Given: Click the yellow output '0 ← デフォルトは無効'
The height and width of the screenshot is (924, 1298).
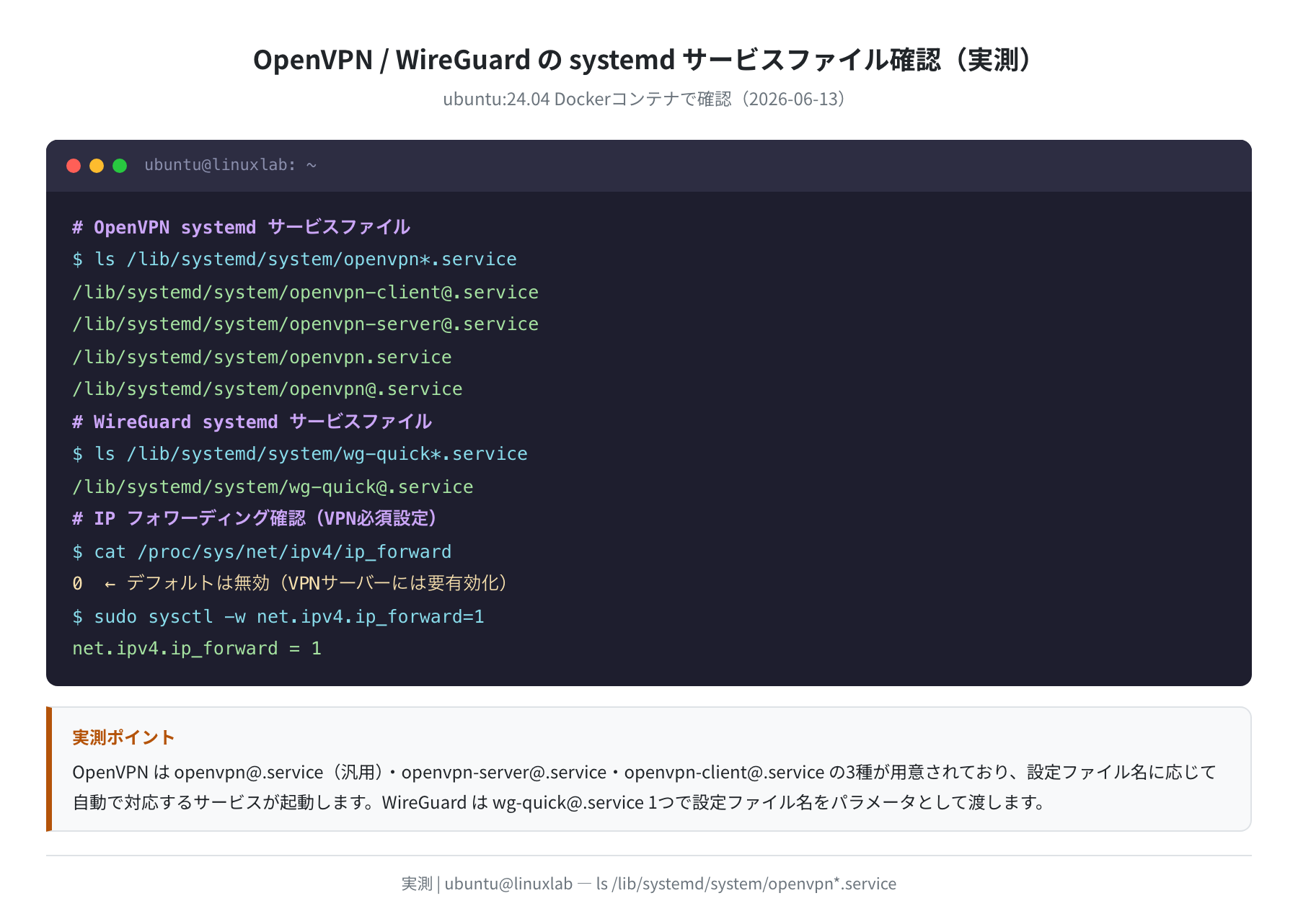Looking at the screenshot, I should tap(292, 584).
